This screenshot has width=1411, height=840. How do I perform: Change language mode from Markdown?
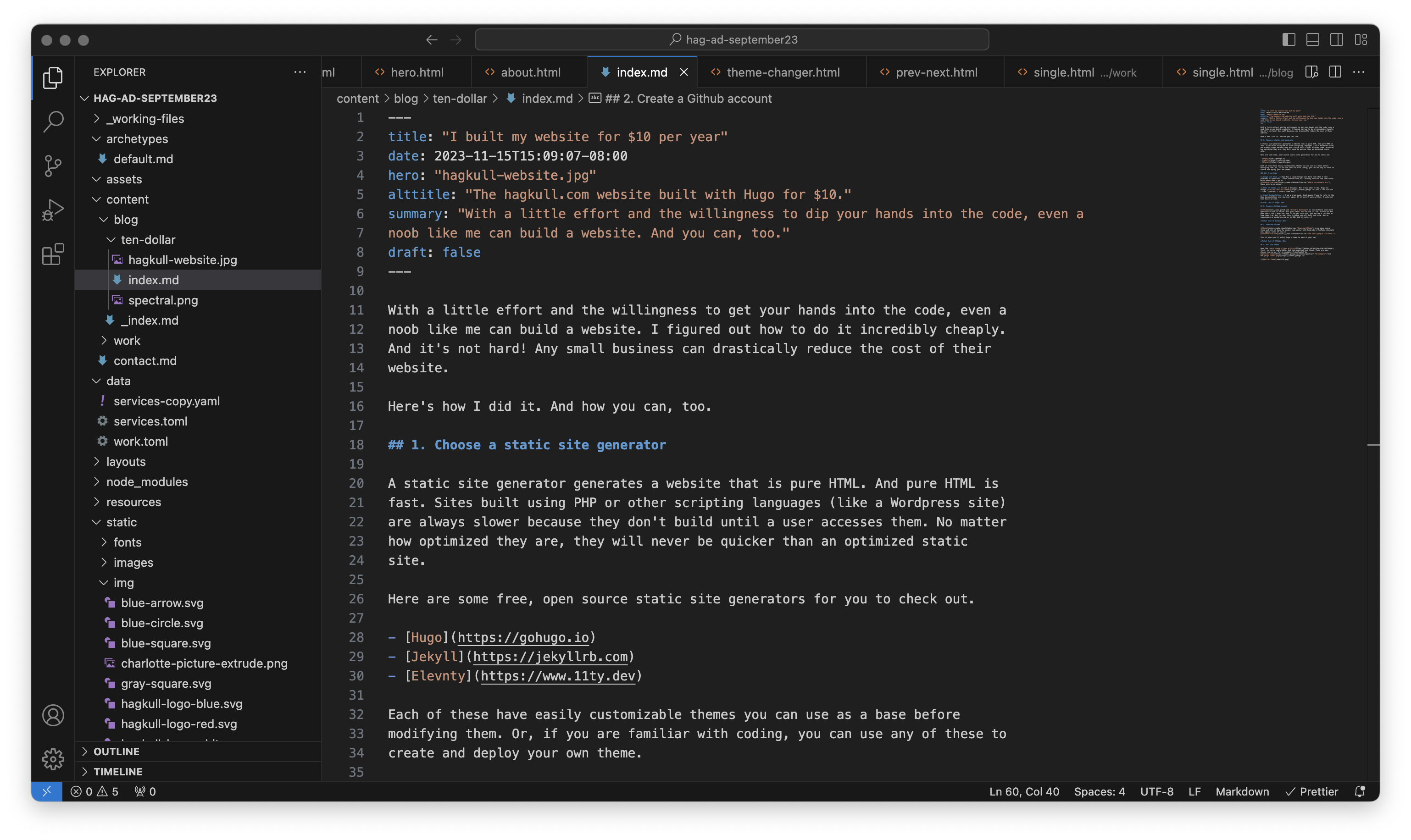click(x=1242, y=791)
